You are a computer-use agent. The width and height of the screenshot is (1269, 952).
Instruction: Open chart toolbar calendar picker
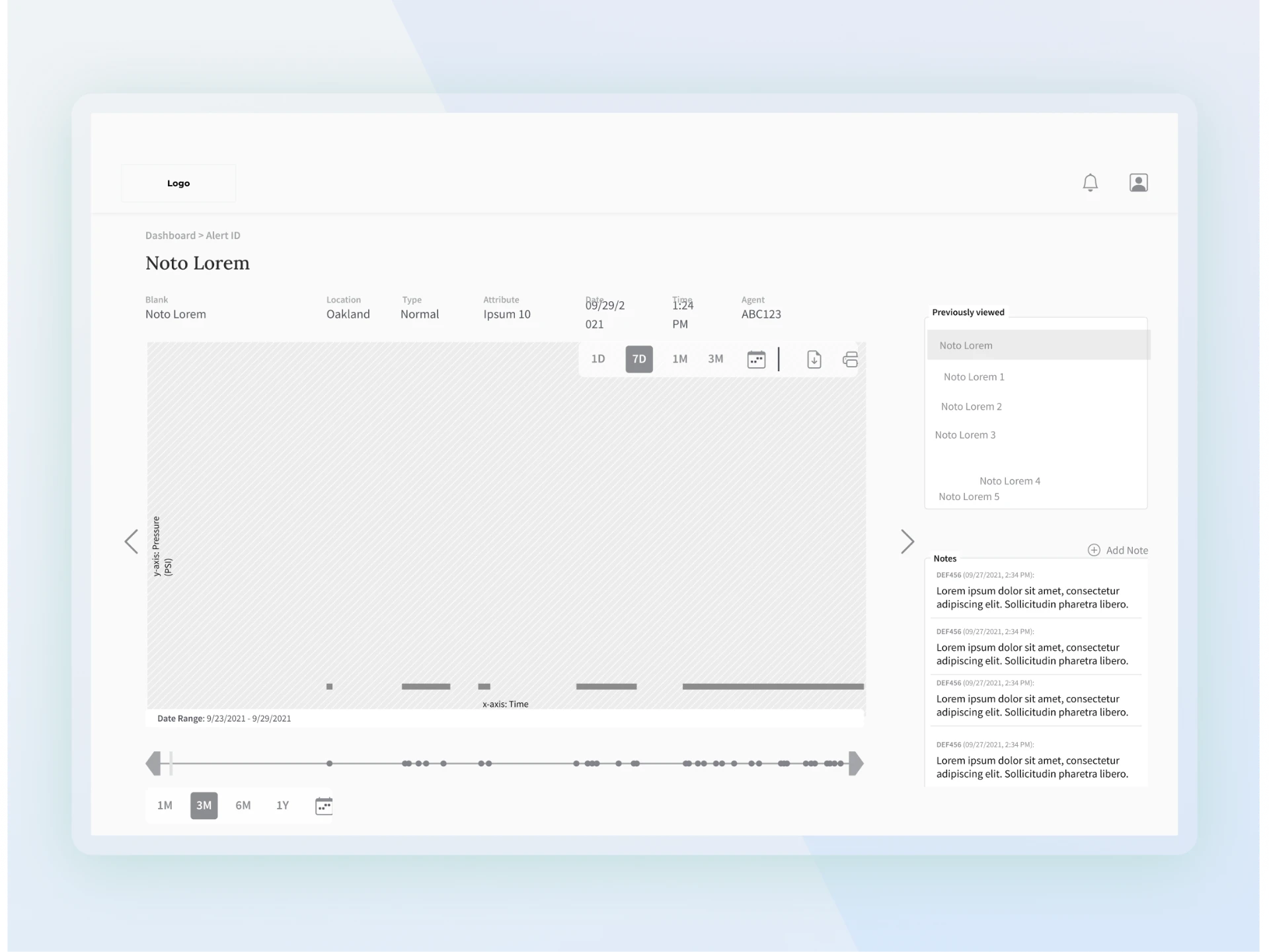pos(756,359)
